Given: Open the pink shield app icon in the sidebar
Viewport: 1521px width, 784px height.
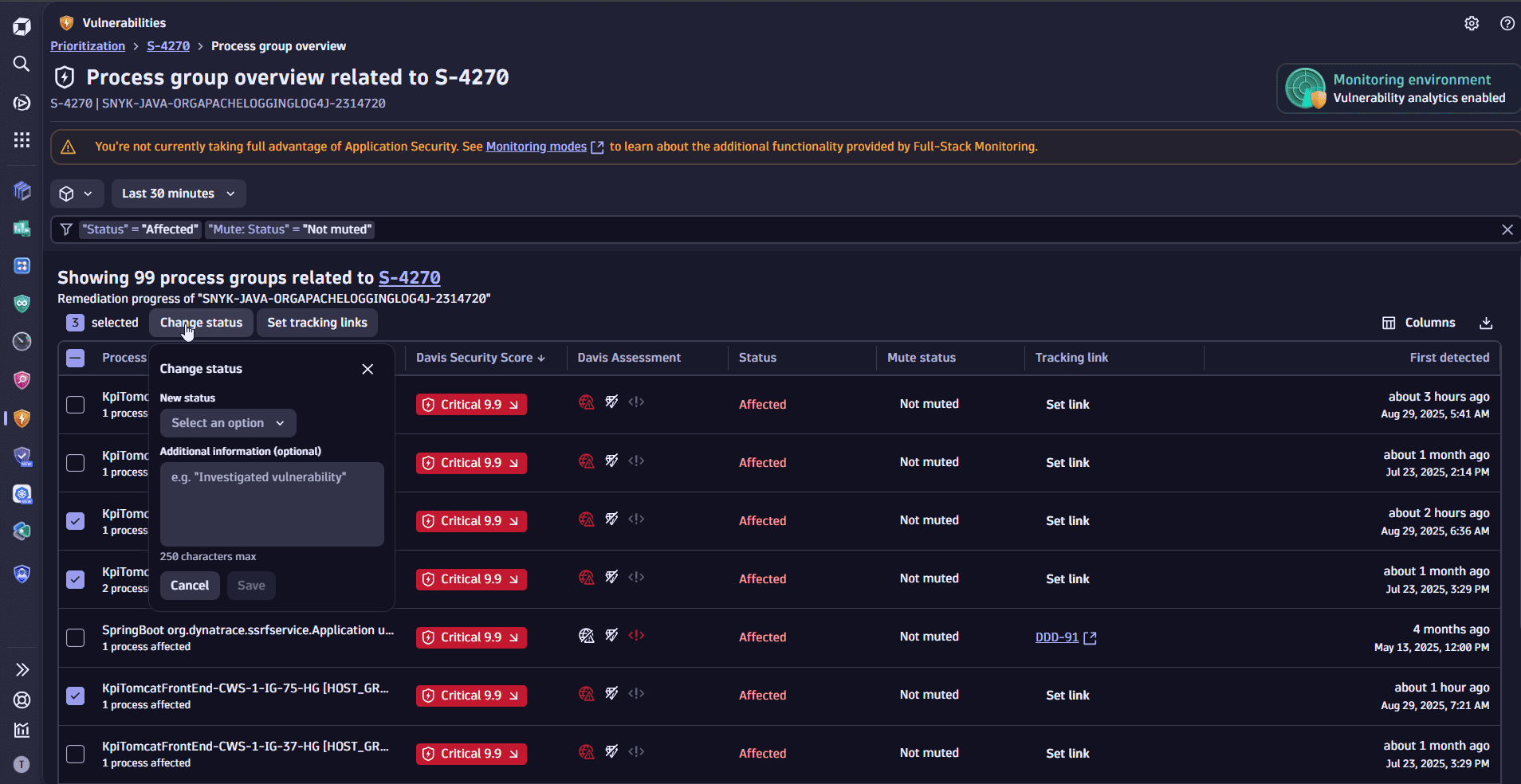Looking at the screenshot, I should 22,380.
